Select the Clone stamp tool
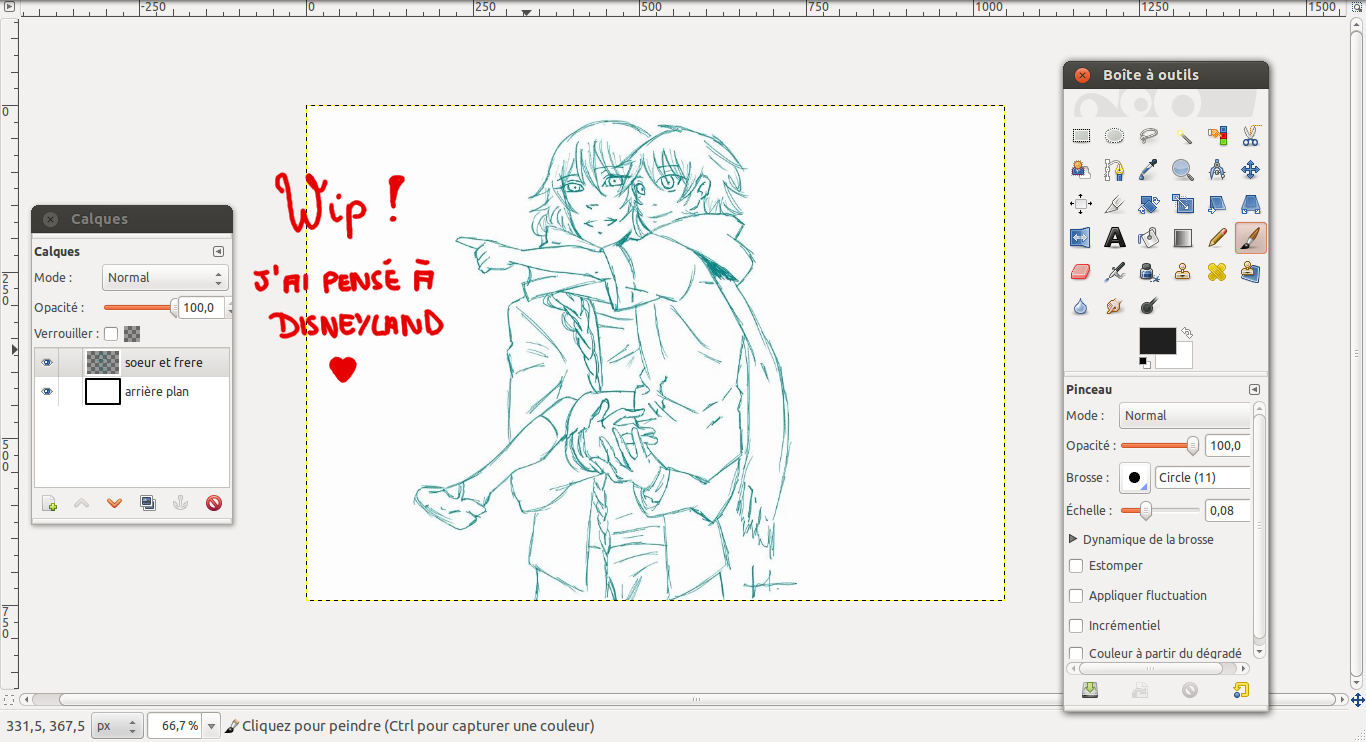 [1183, 272]
